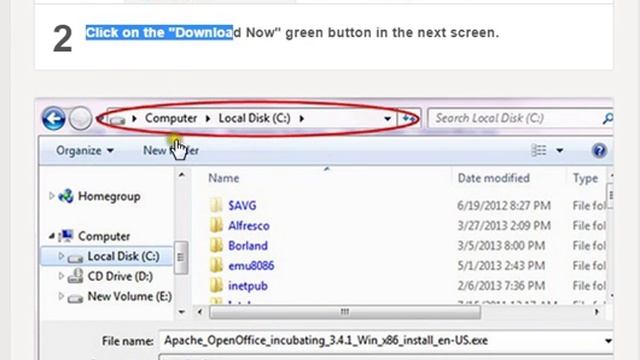Click the New folder button
The width and height of the screenshot is (640, 360).
pyautogui.click(x=171, y=151)
